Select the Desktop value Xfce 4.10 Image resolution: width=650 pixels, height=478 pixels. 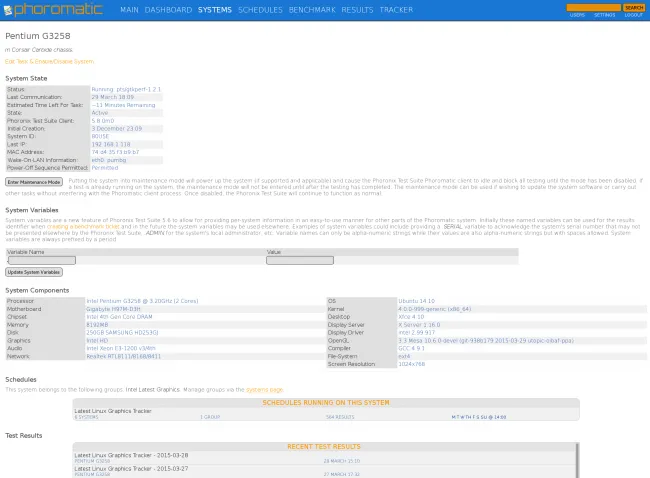tap(411, 317)
